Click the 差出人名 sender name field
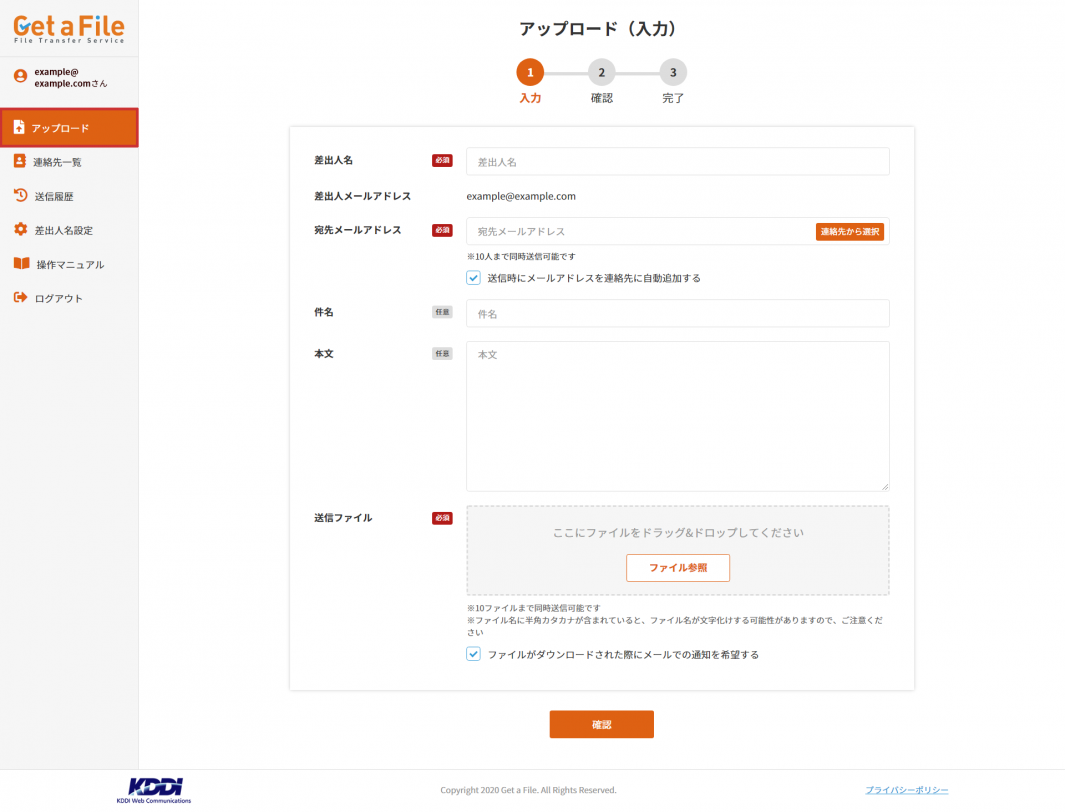 tap(677, 161)
